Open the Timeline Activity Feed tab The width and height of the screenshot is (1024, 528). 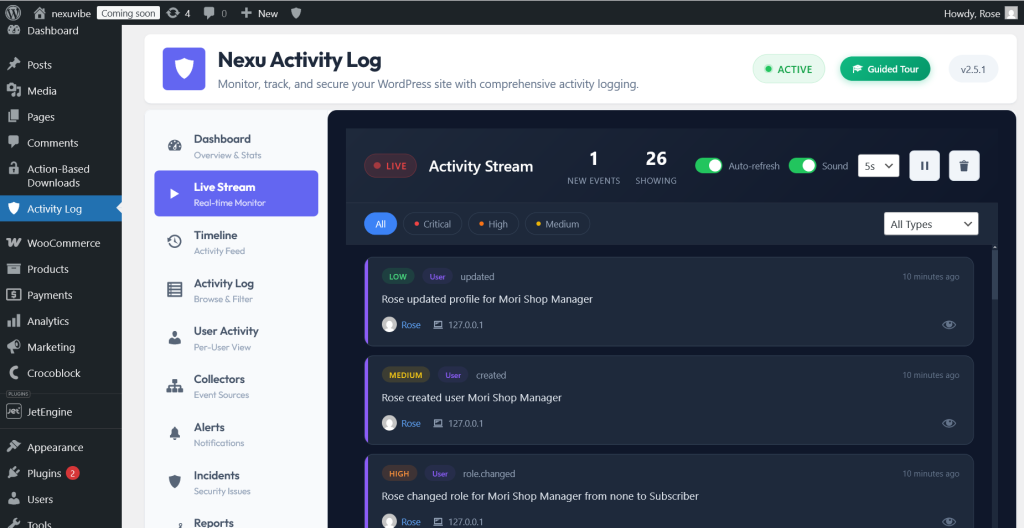pos(236,242)
